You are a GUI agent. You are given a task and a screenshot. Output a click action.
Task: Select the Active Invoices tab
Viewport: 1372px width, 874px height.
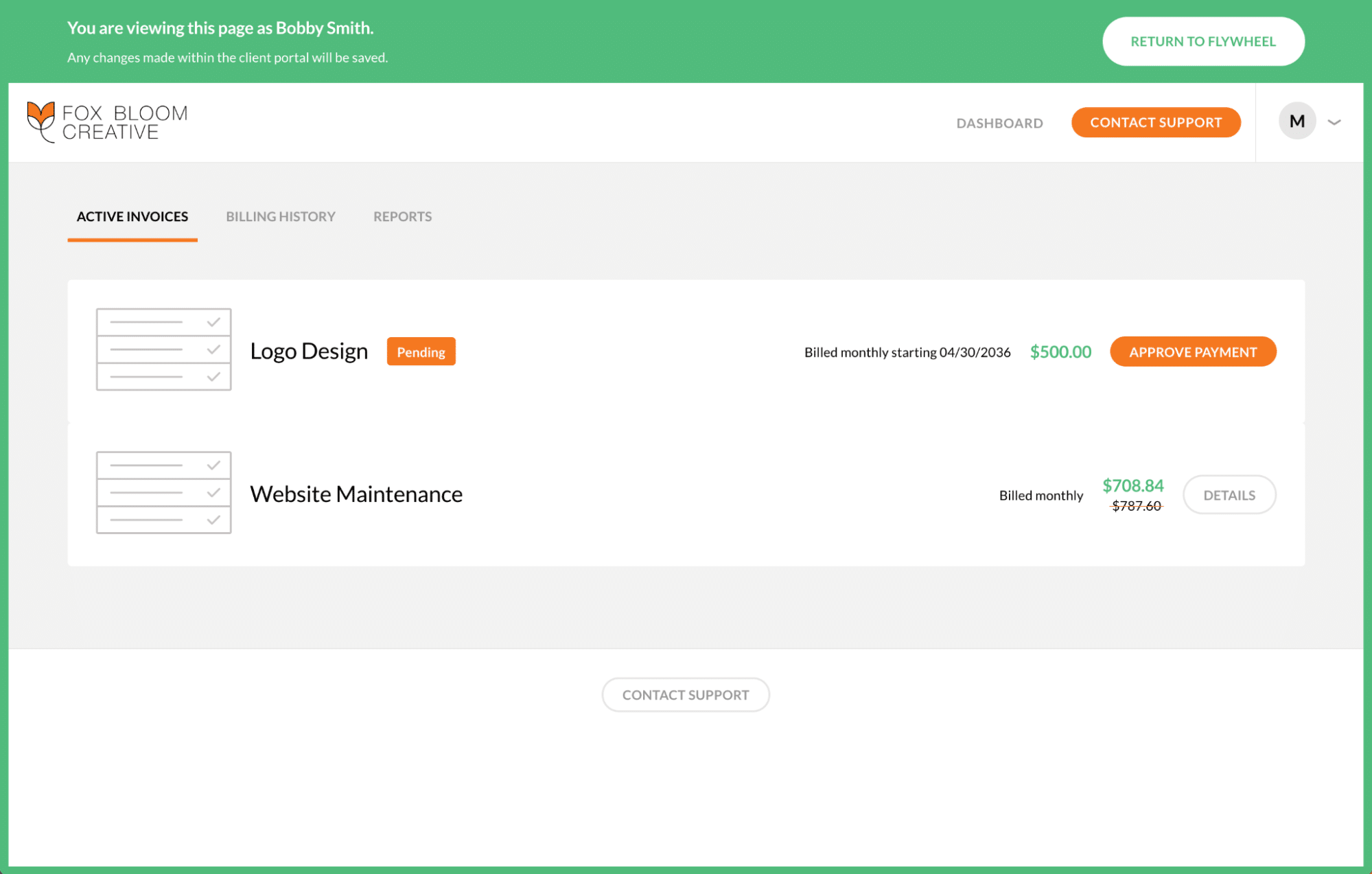(x=132, y=216)
